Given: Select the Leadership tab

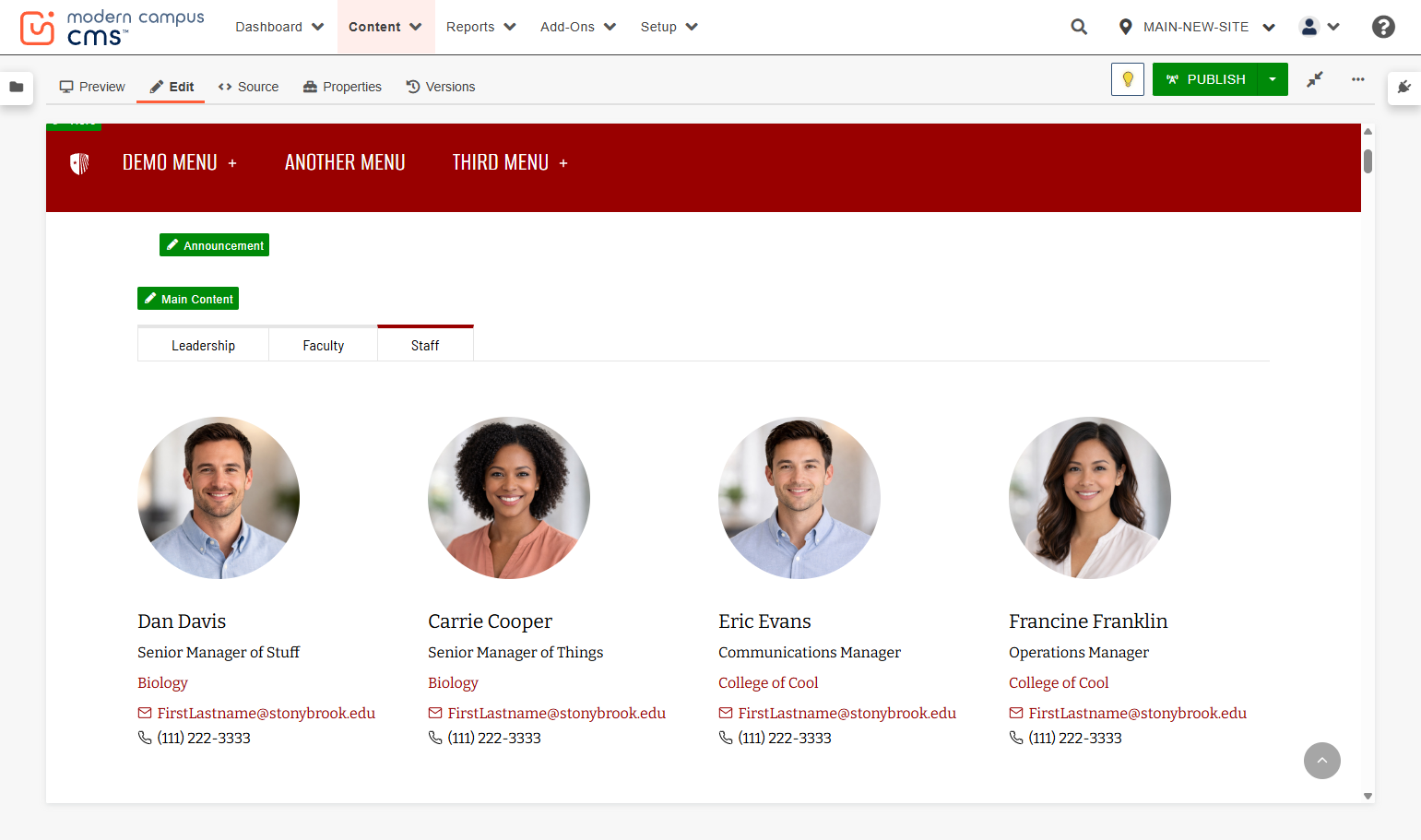Looking at the screenshot, I should (x=203, y=345).
